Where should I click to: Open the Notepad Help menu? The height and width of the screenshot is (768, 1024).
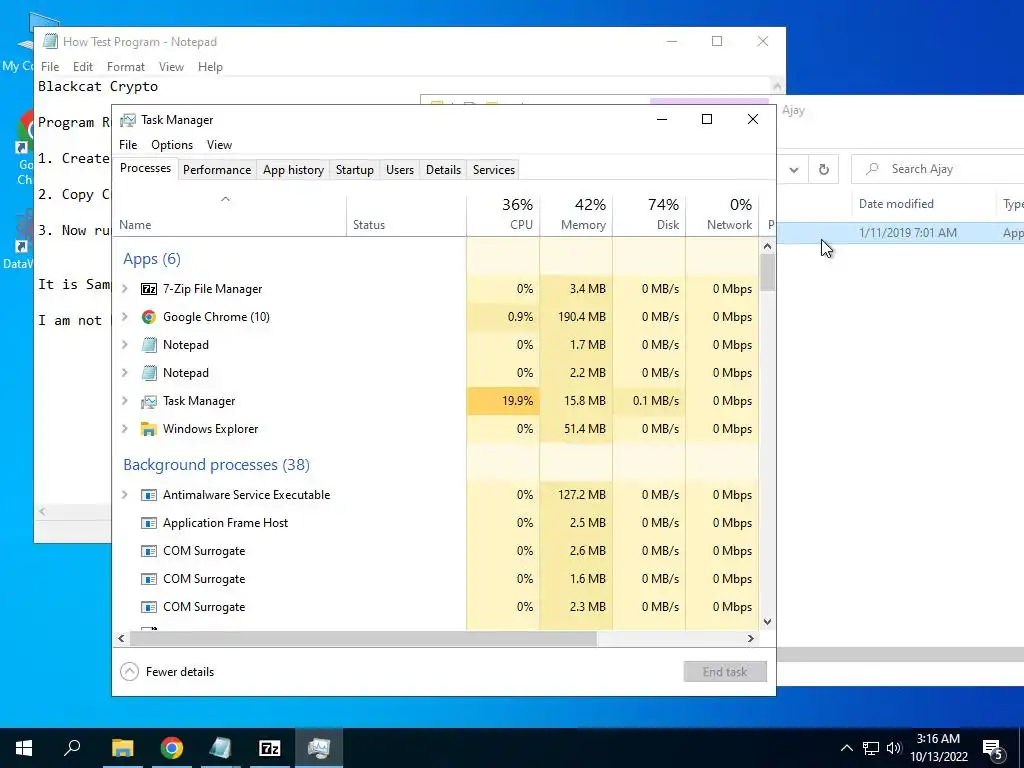tap(210, 67)
